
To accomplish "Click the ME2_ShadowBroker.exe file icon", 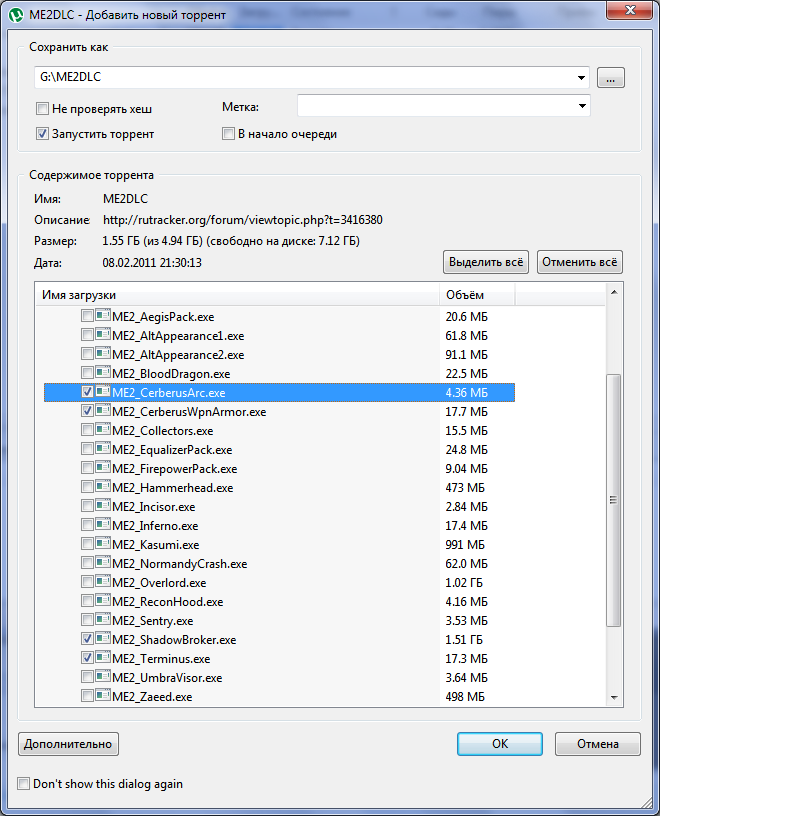I will [103, 639].
